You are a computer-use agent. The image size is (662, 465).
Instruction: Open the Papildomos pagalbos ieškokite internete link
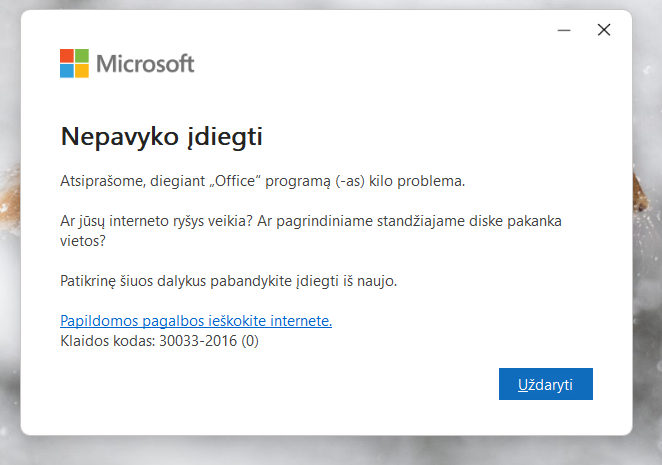(196, 321)
